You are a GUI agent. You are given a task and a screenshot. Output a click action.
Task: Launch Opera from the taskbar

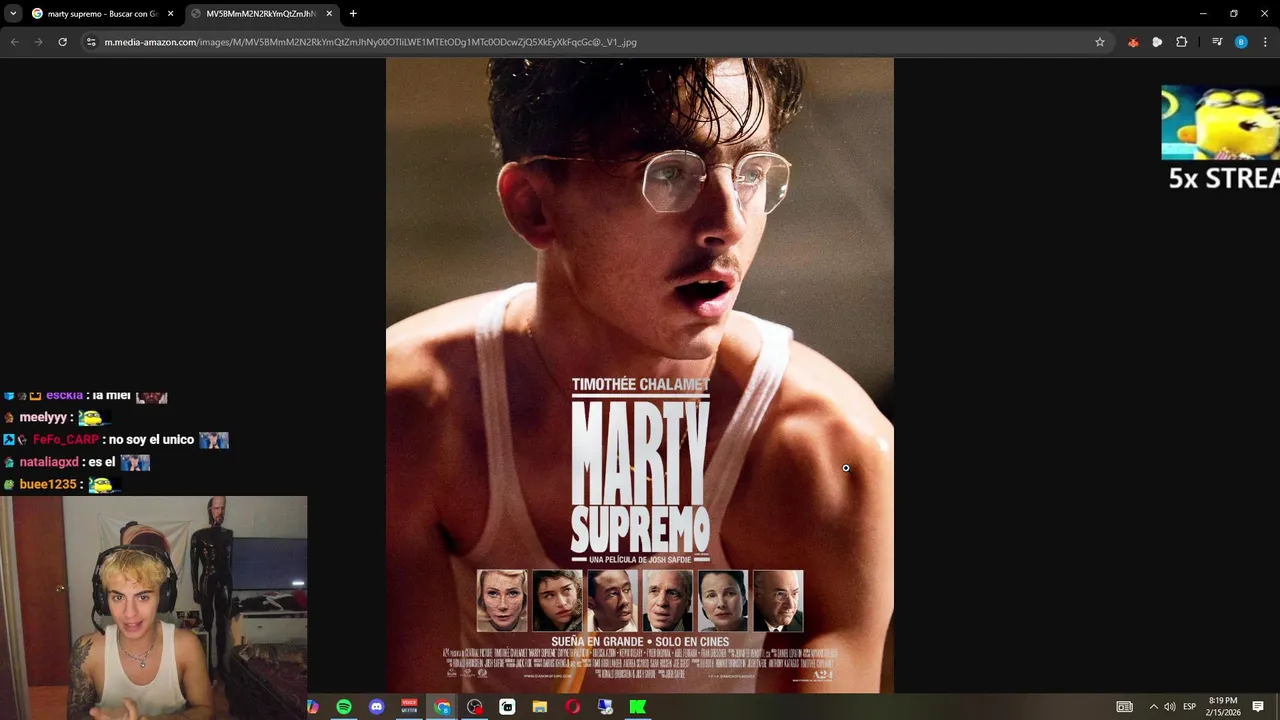coord(573,707)
